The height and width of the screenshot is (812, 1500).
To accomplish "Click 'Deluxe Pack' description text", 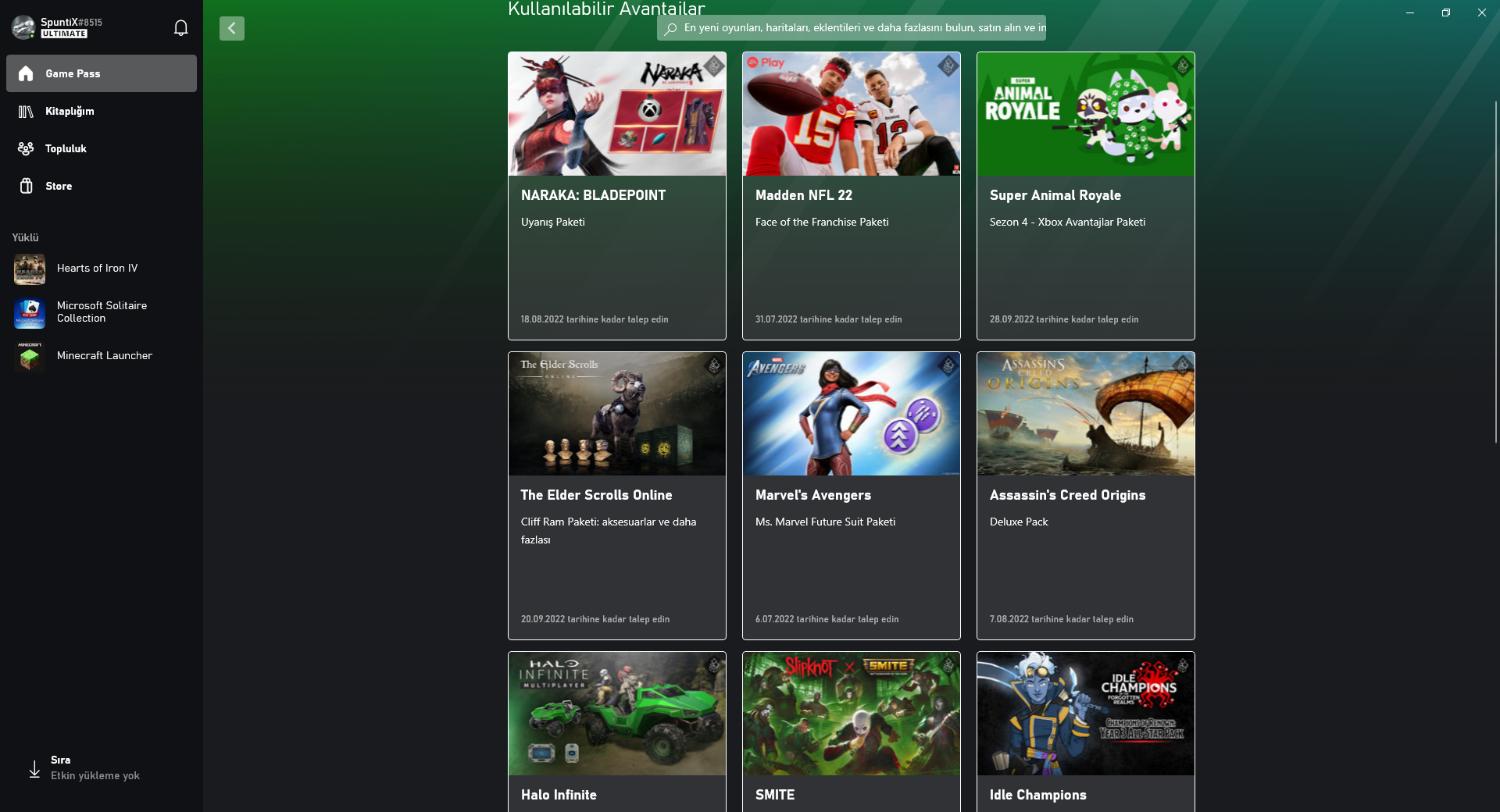I will pyautogui.click(x=1019, y=522).
